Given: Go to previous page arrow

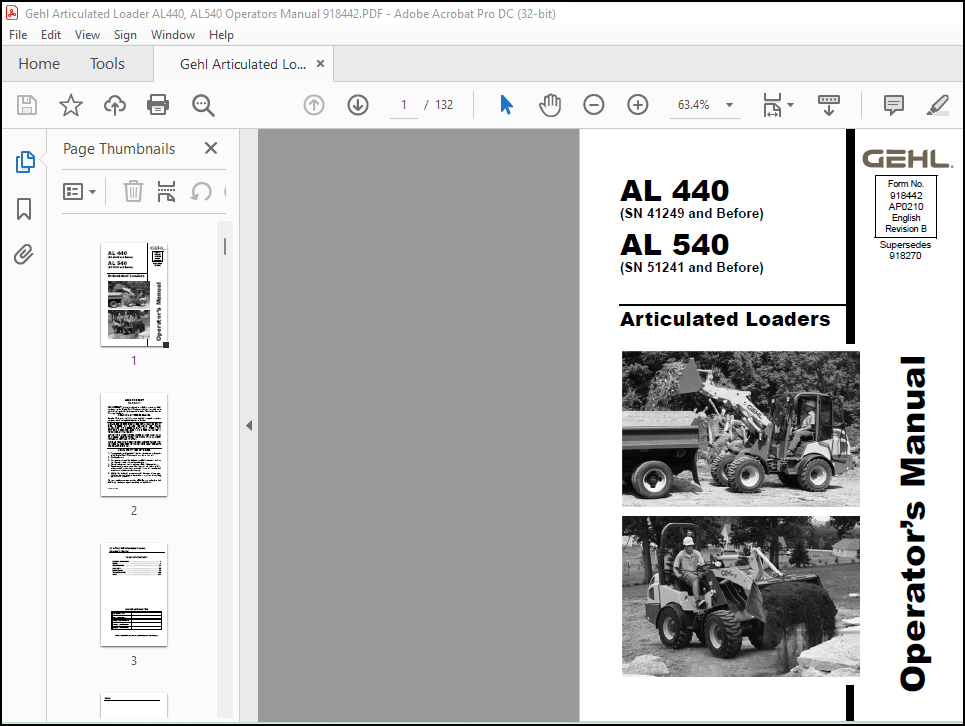Looking at the screenshot, I should click(314, 105).
